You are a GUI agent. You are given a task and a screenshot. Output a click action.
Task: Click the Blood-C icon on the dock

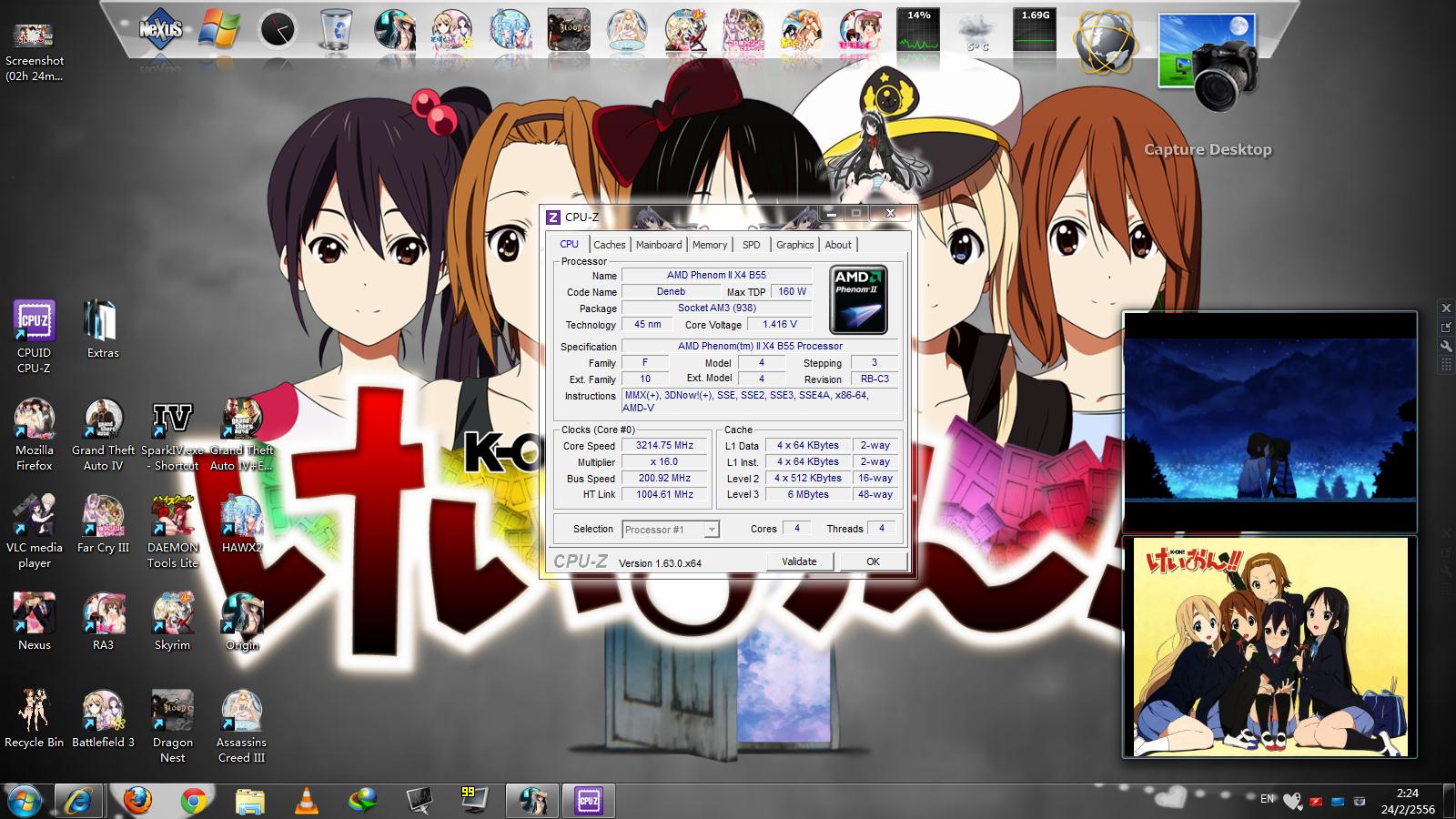569,30
